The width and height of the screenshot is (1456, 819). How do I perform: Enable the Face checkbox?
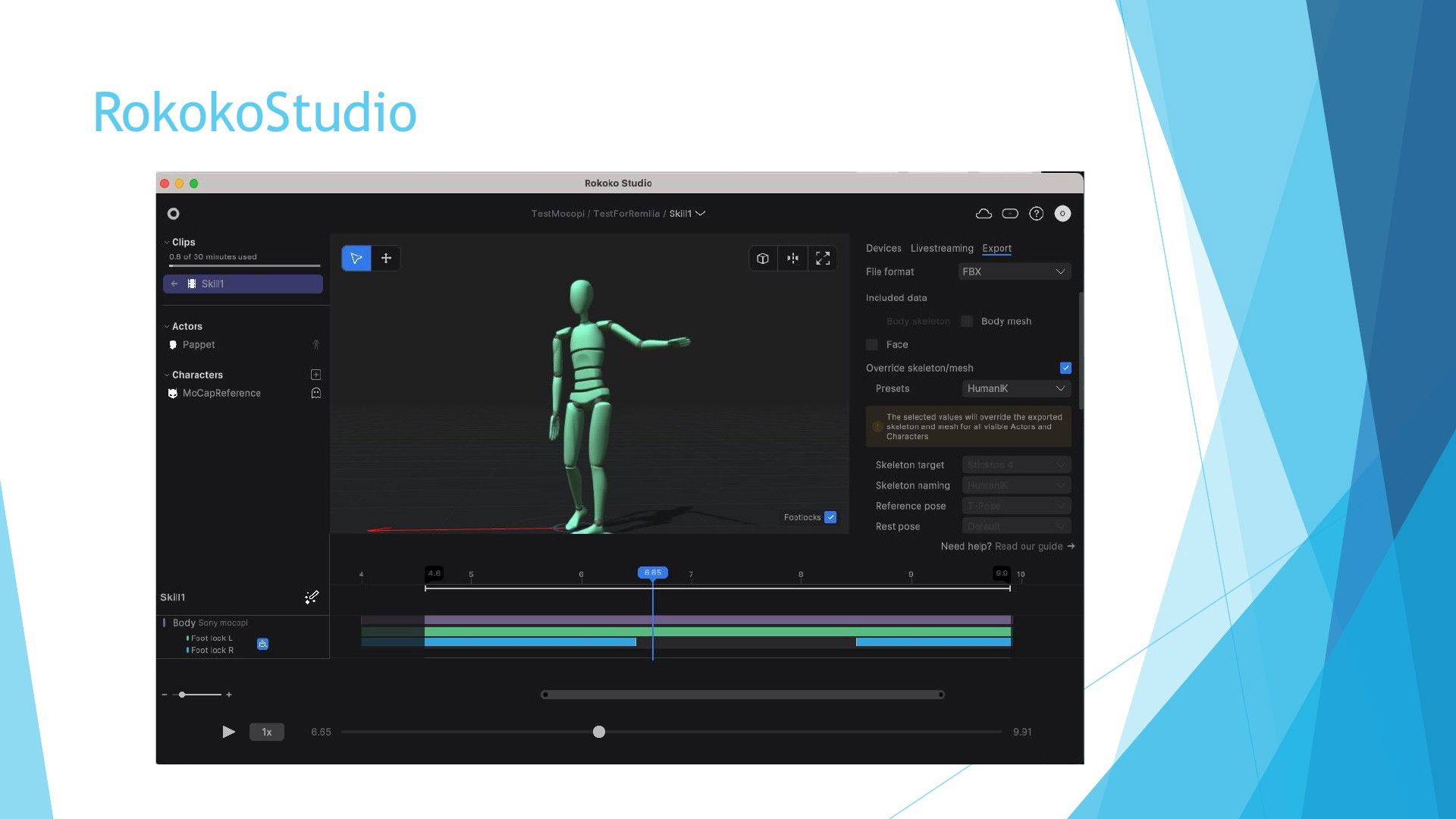872,345
